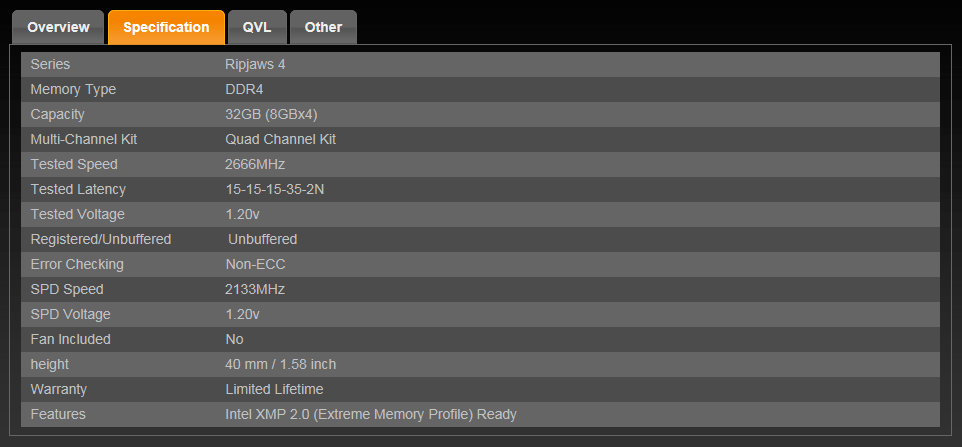
Task: Select the Specification tab
Action: pos(166,27)
